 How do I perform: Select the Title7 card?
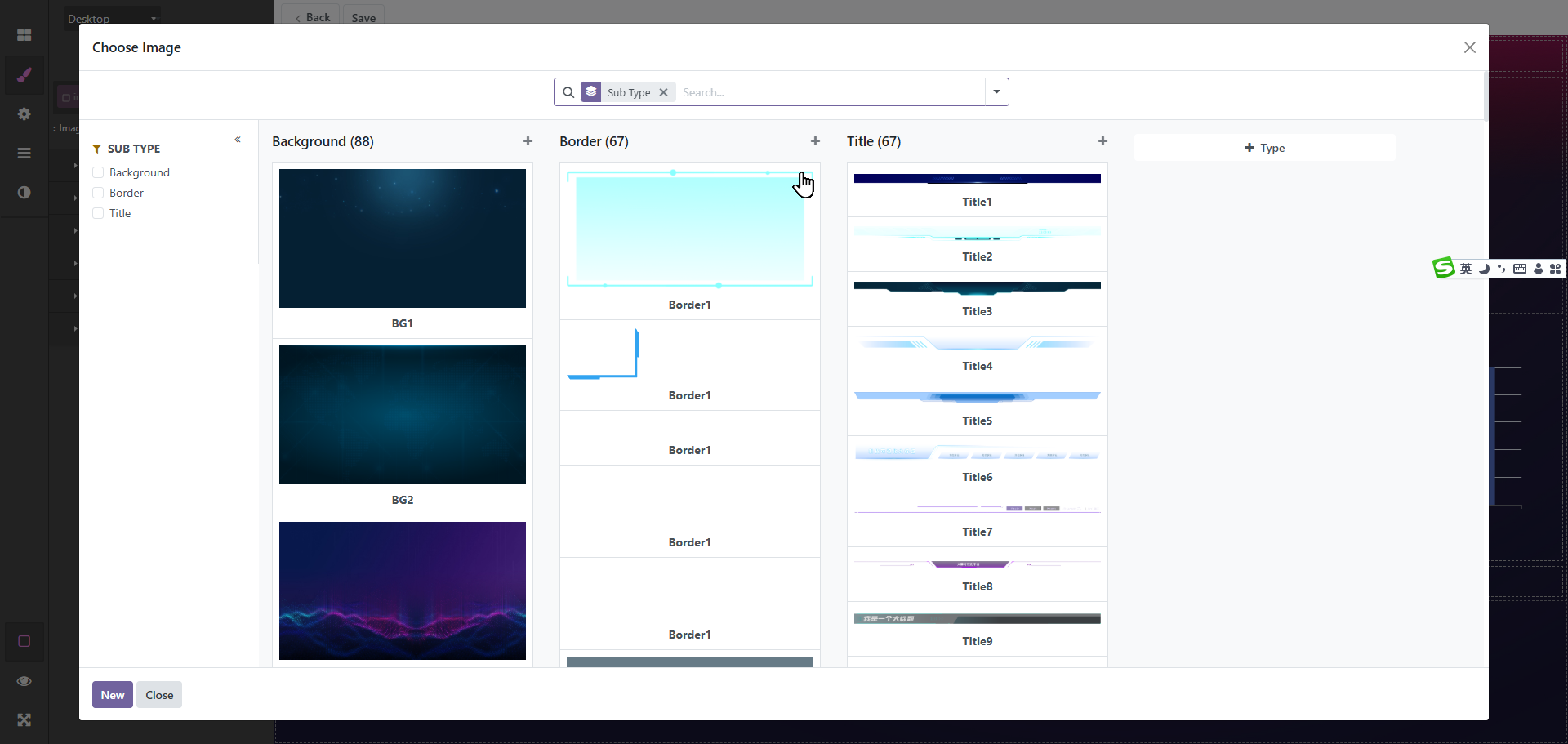(978, 519)
